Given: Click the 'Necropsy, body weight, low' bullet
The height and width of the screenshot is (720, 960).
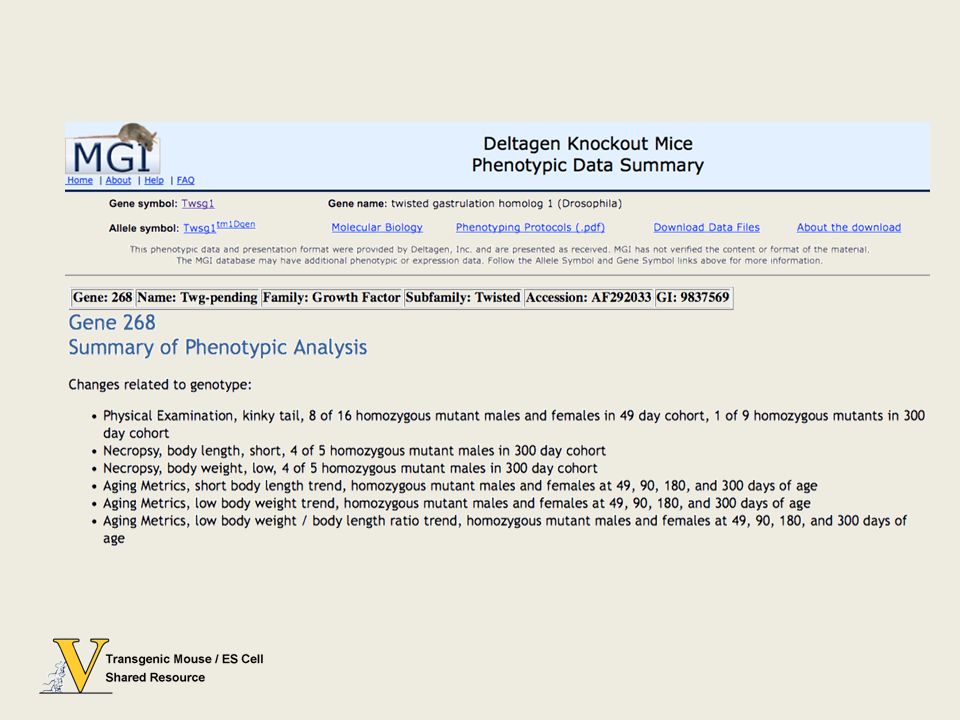Looking at the screenshot, I should click(x=350, y=468).
